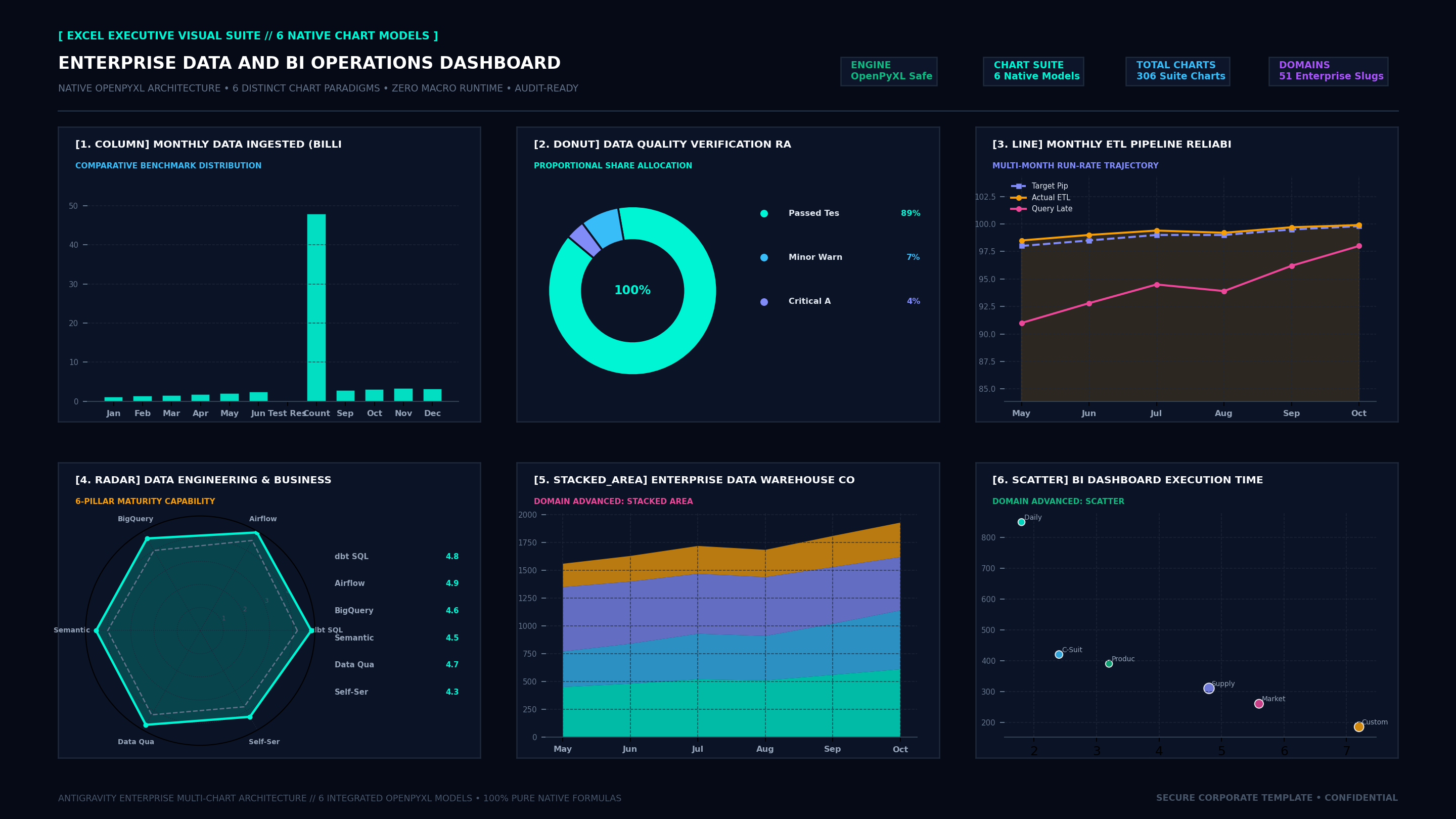Click the BigQuery vertex on radar chart
This screenshot has width=1456, height=819.
147,538
